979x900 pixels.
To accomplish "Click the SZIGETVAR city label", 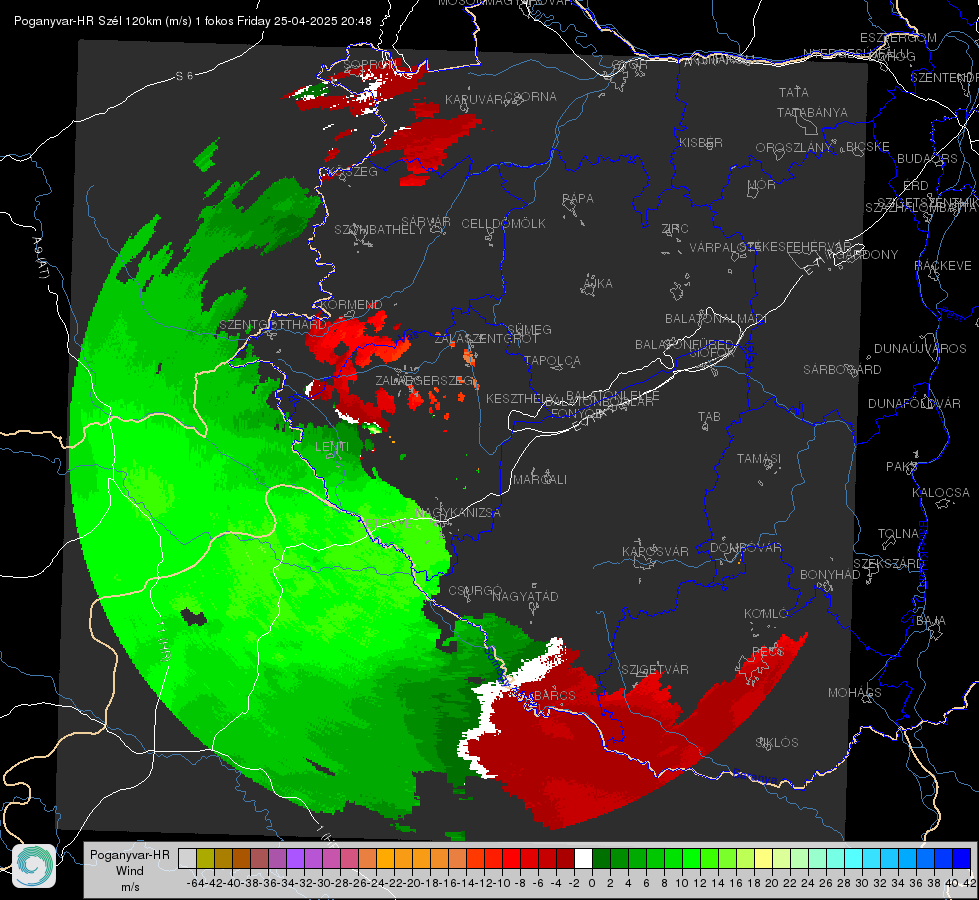I will coord(655,670).
